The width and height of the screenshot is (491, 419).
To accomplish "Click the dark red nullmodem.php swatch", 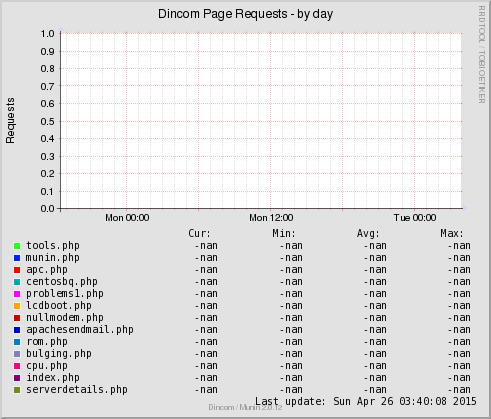I will [x=17, y=318].
